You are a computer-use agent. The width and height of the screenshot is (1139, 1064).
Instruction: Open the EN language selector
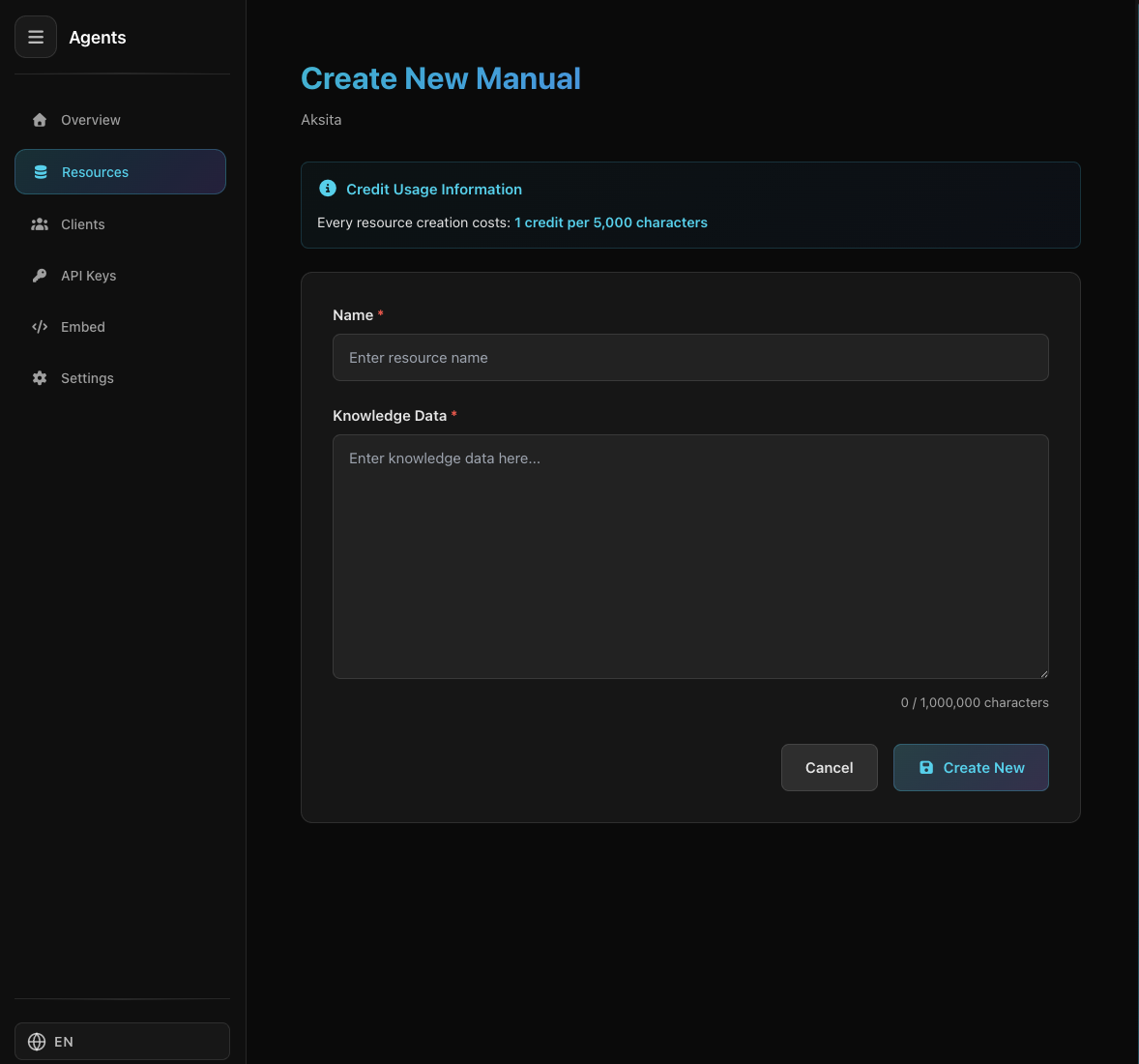[x=122, y=1042]
